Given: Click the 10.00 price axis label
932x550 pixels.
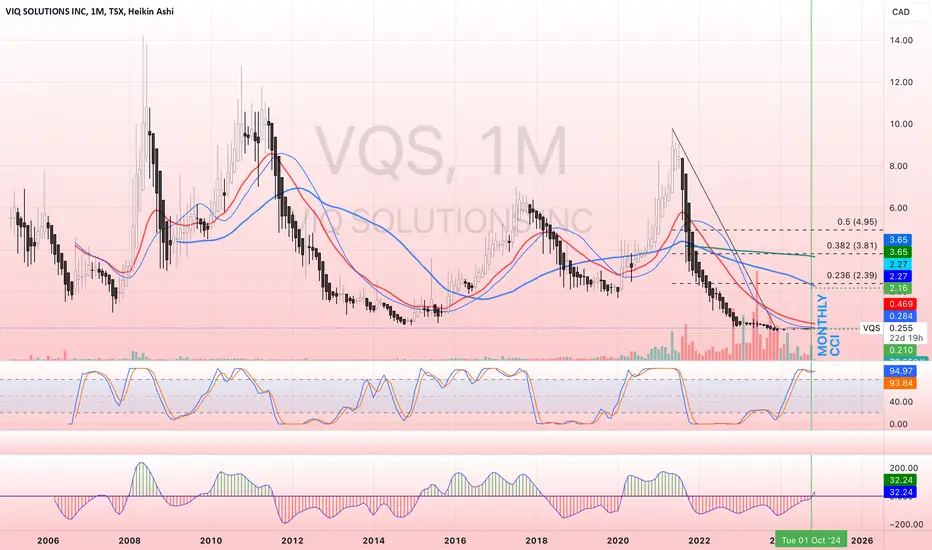Looking at the screenshot, I should point(901,124).
